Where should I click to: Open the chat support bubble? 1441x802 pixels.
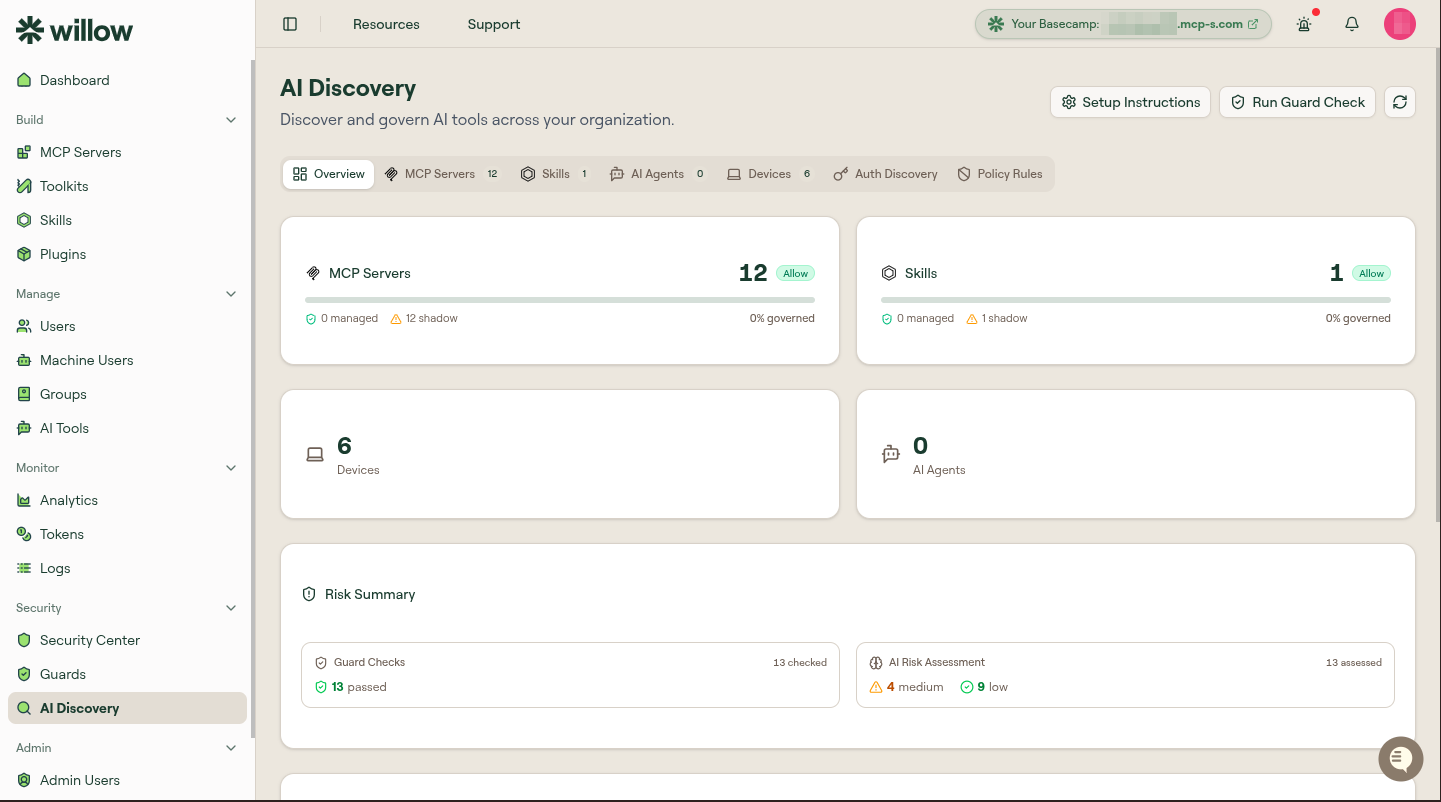coord(1401,759)
